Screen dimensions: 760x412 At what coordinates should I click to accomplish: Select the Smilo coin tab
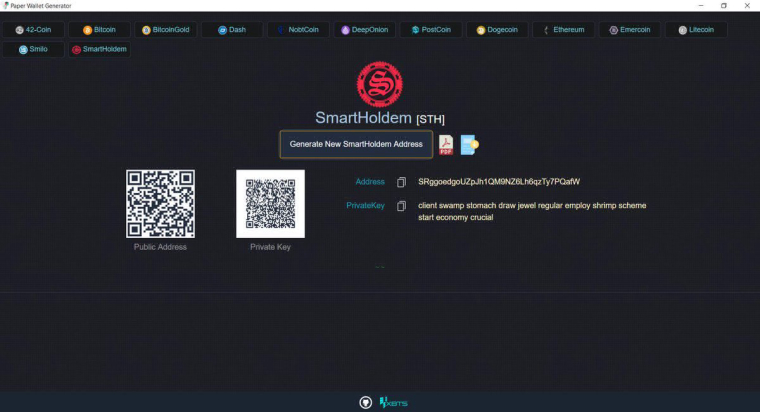(x=33, y=49)
